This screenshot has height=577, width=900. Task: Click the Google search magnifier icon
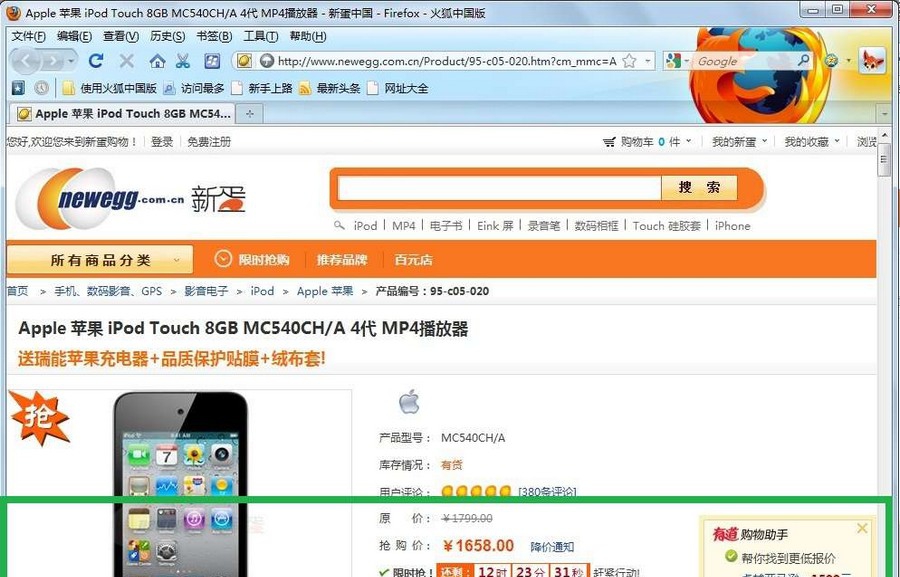[x=804, y=60]
